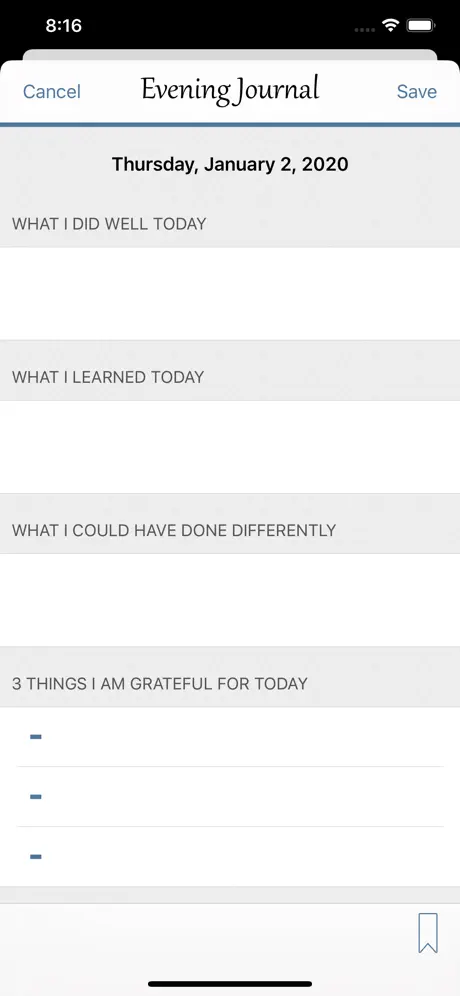Tap the bookmark icon in the bottom toolbar
Viewport: 460px width, 996px height.
pyautogui.click(x=428, y=933)
